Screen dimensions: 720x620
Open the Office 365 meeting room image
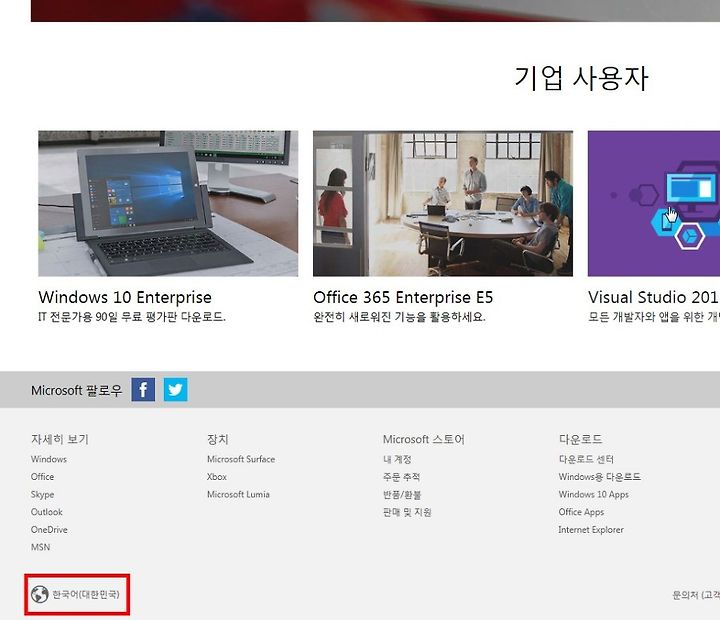tap(443, 203)
